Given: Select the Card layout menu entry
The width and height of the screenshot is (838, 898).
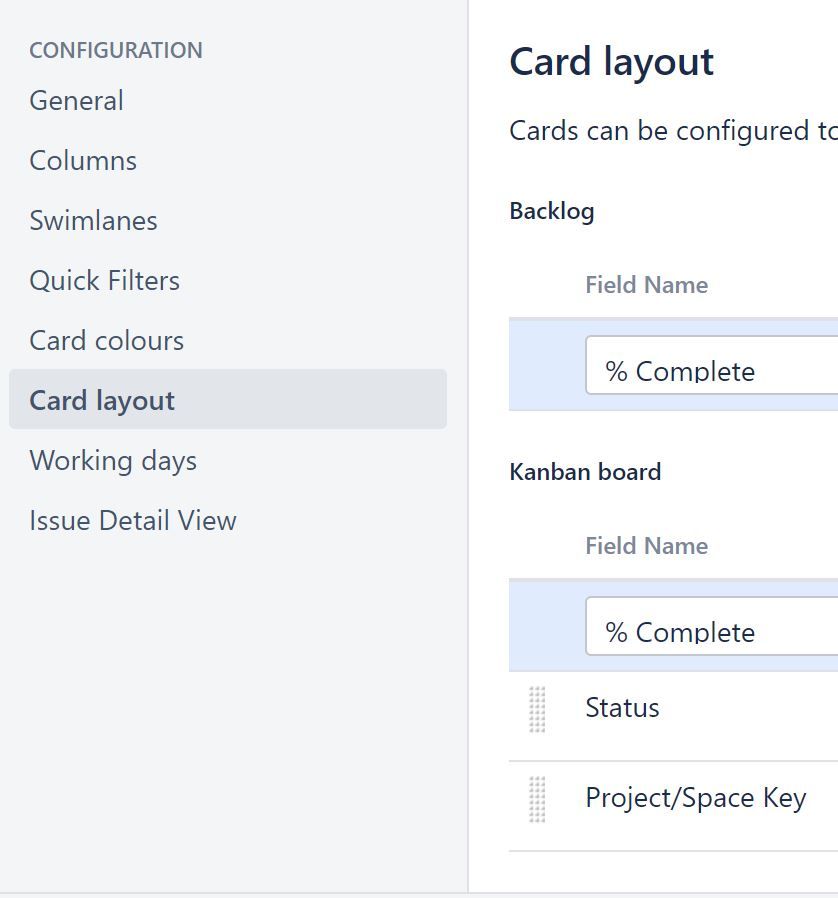Looking at the screenshot, I should (102, 400).
